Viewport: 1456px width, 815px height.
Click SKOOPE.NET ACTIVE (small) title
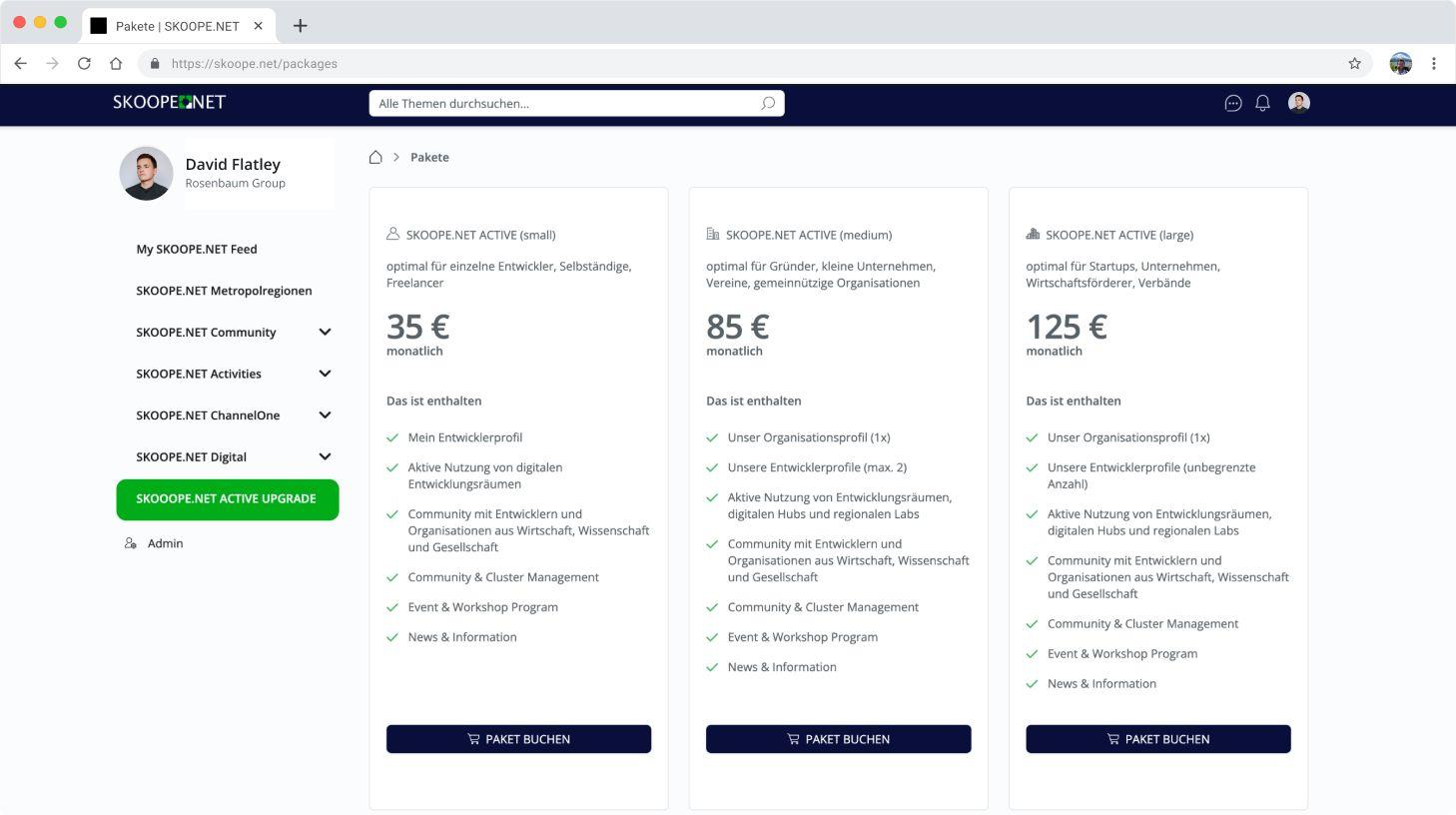tap(480, 235)
